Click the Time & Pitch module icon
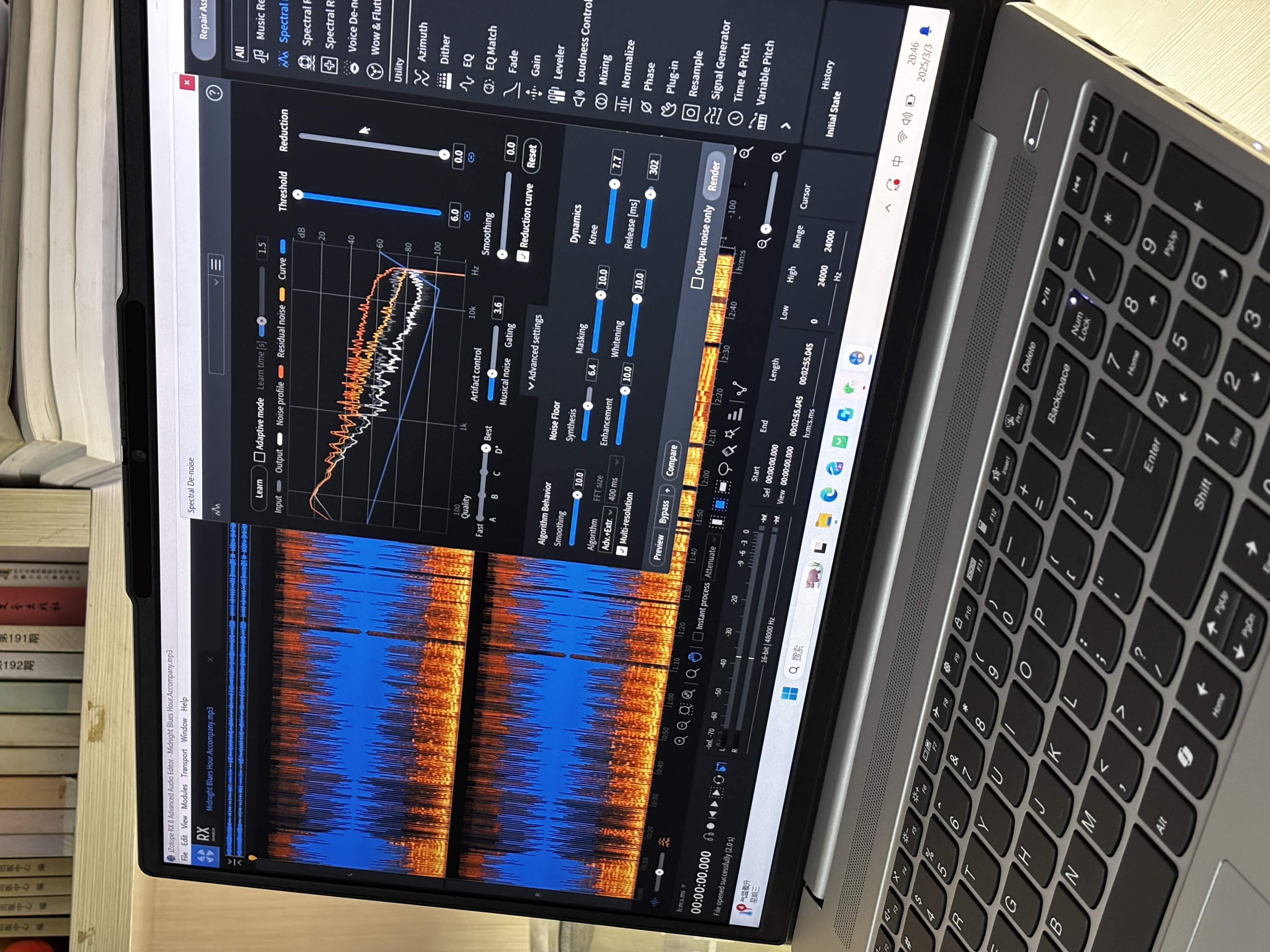This screenshot has height=952, width=1270. [736, 118]
